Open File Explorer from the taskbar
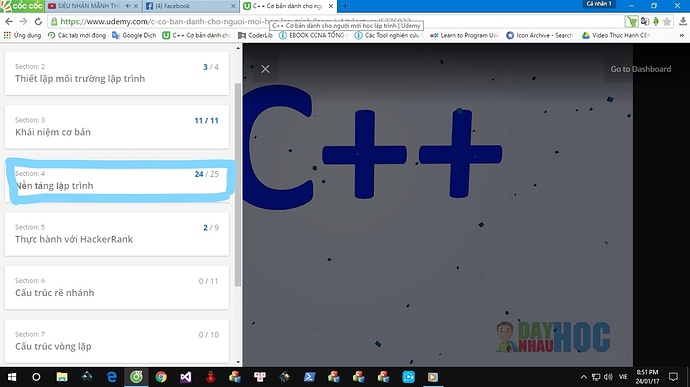The image size is (690, 387). coord(62,377)
